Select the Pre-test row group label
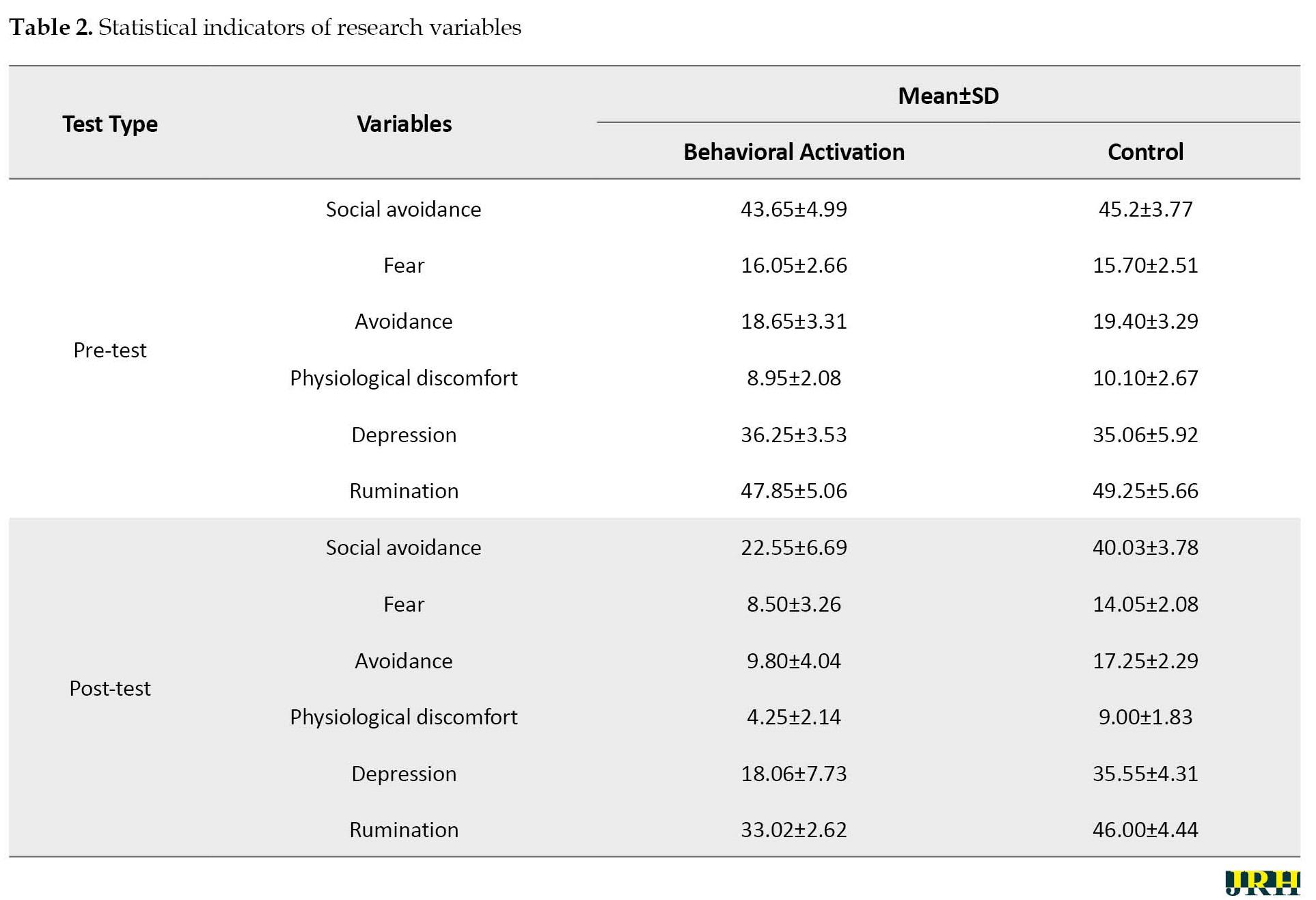 [x=110, y=350]
